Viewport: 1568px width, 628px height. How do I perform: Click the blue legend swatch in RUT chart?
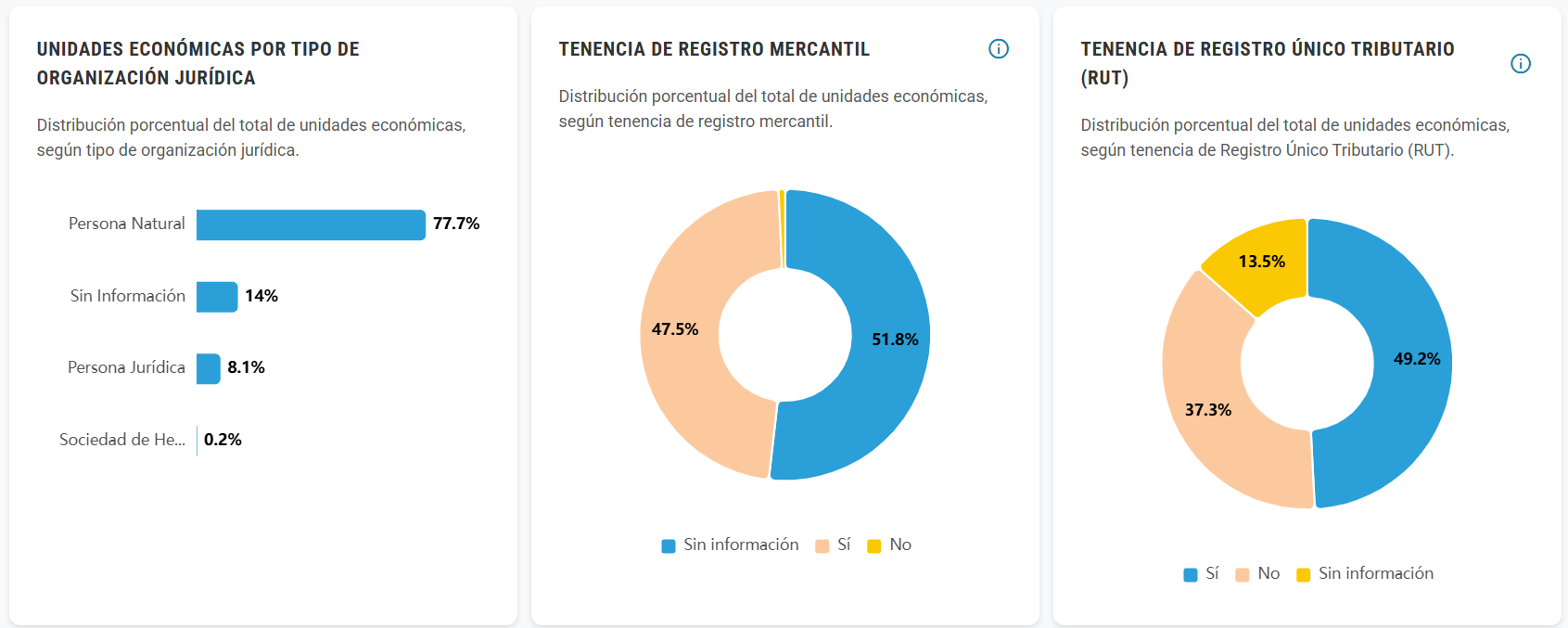click(x=1191, y=575)
